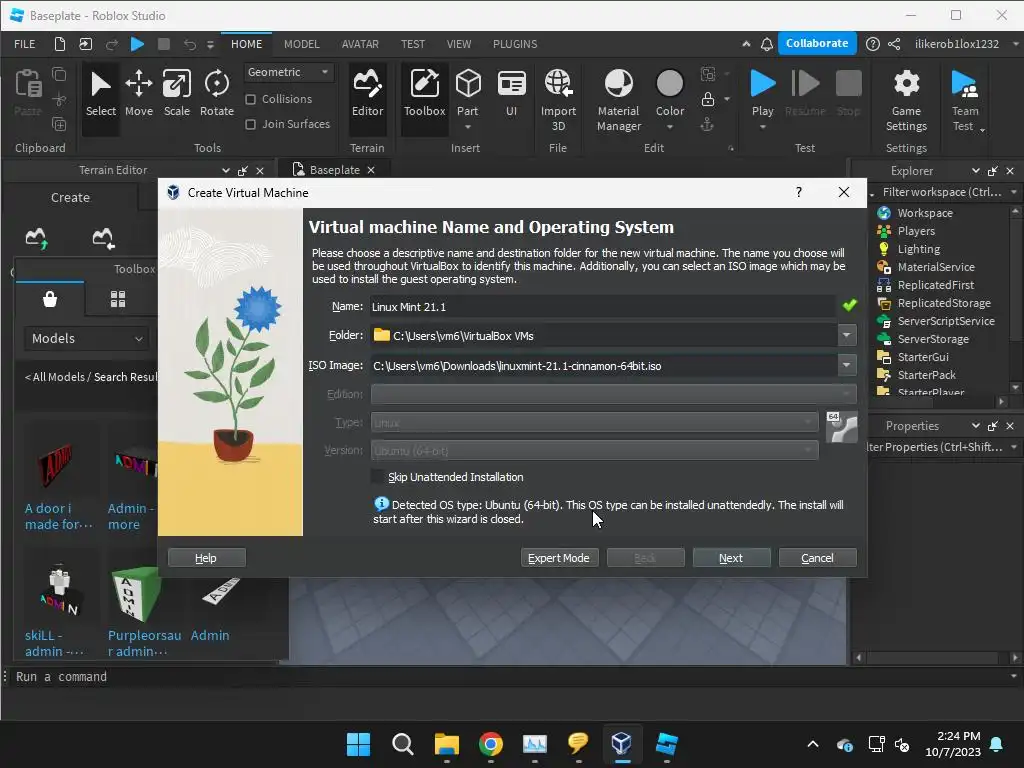Click the OS type icon in wizard
This screenshot has width=1024, height=768.
click(x=841, y=427)
